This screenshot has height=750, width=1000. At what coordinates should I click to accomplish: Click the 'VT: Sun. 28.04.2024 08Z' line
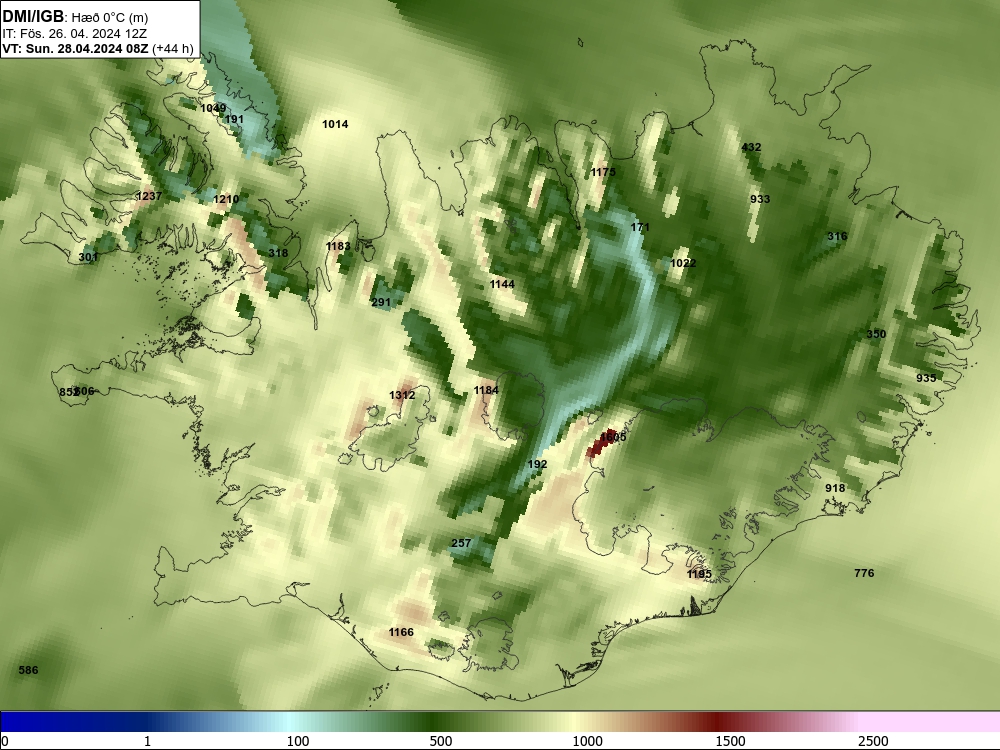pyautogui.click(x=76, y=48)
